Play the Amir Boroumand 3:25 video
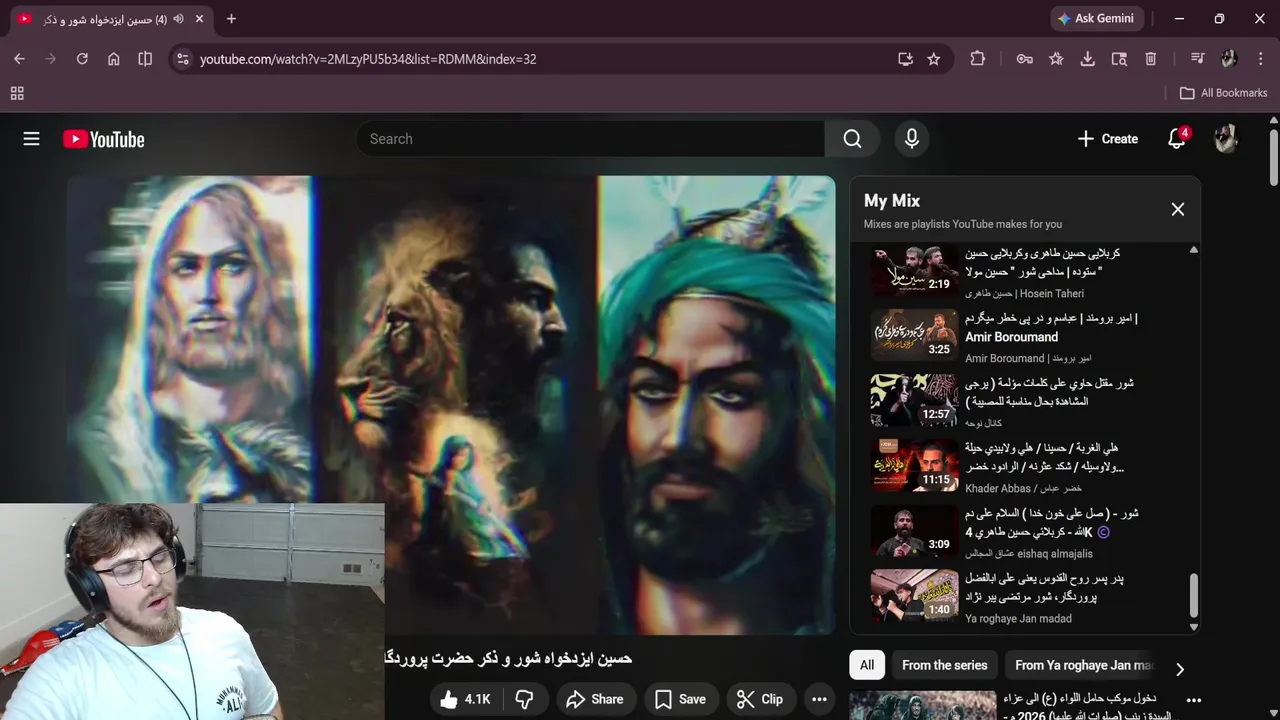The height and width of the screenshot is (720, 1280). tap(914, 336)
